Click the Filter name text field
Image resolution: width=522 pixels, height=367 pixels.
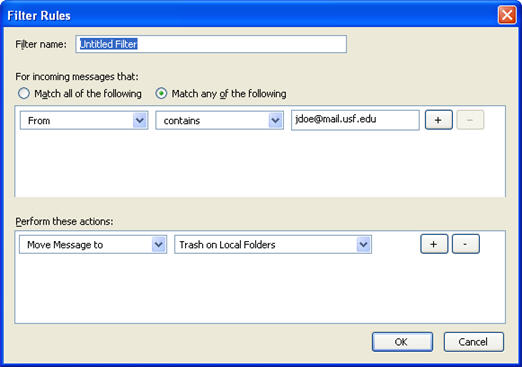point(211,44)
